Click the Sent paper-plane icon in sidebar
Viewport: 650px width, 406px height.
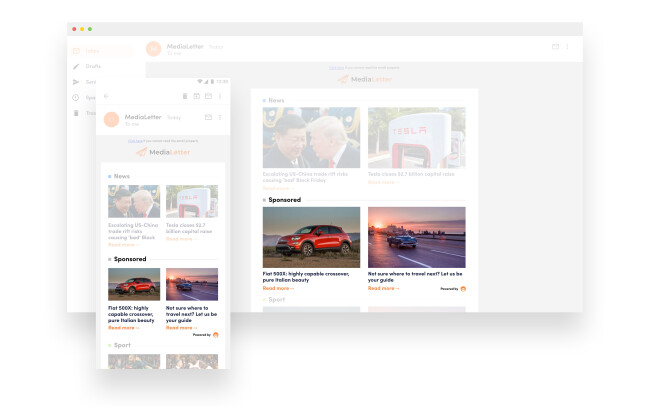point(76,82)
